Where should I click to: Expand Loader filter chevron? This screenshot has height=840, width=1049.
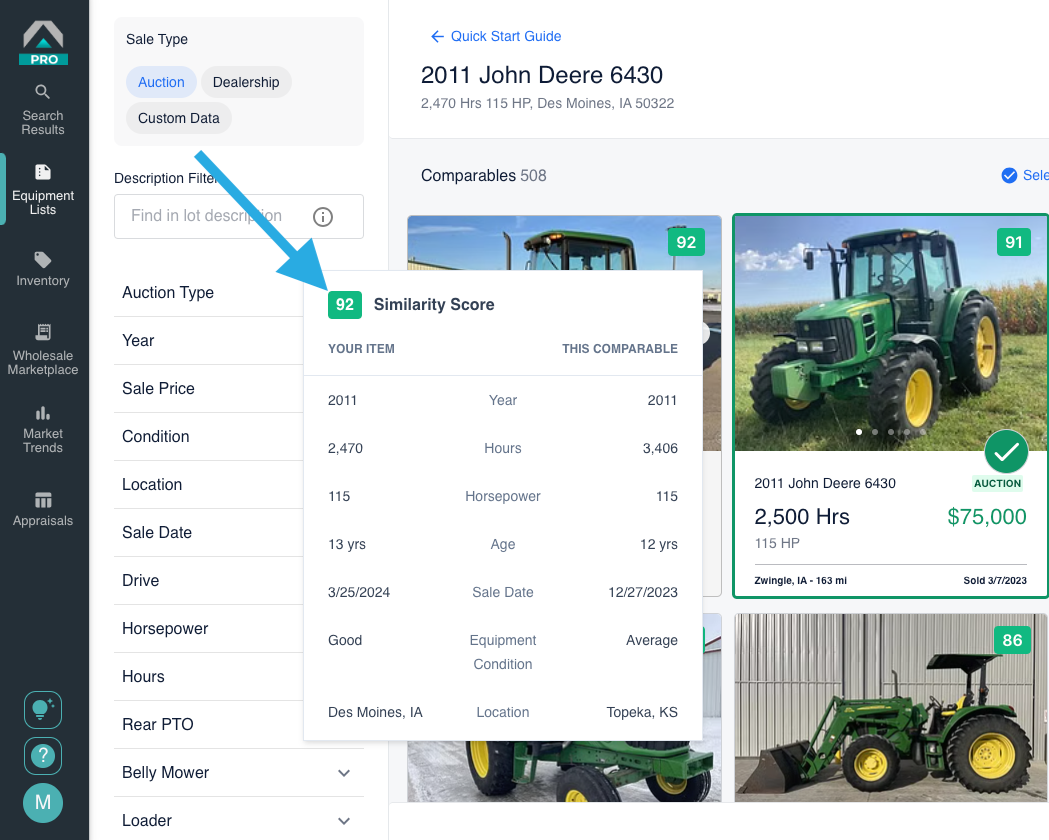pos(344,821)
